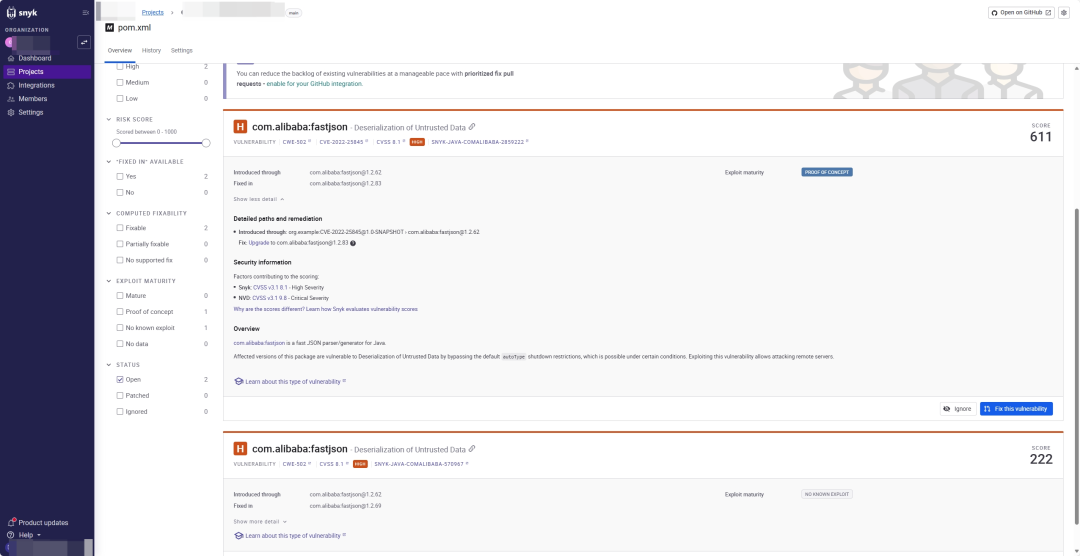This screenshot has width=1080, height=556.
Task: Click the PROOF OF CONCEPT badge
Action: coord(827,172)
